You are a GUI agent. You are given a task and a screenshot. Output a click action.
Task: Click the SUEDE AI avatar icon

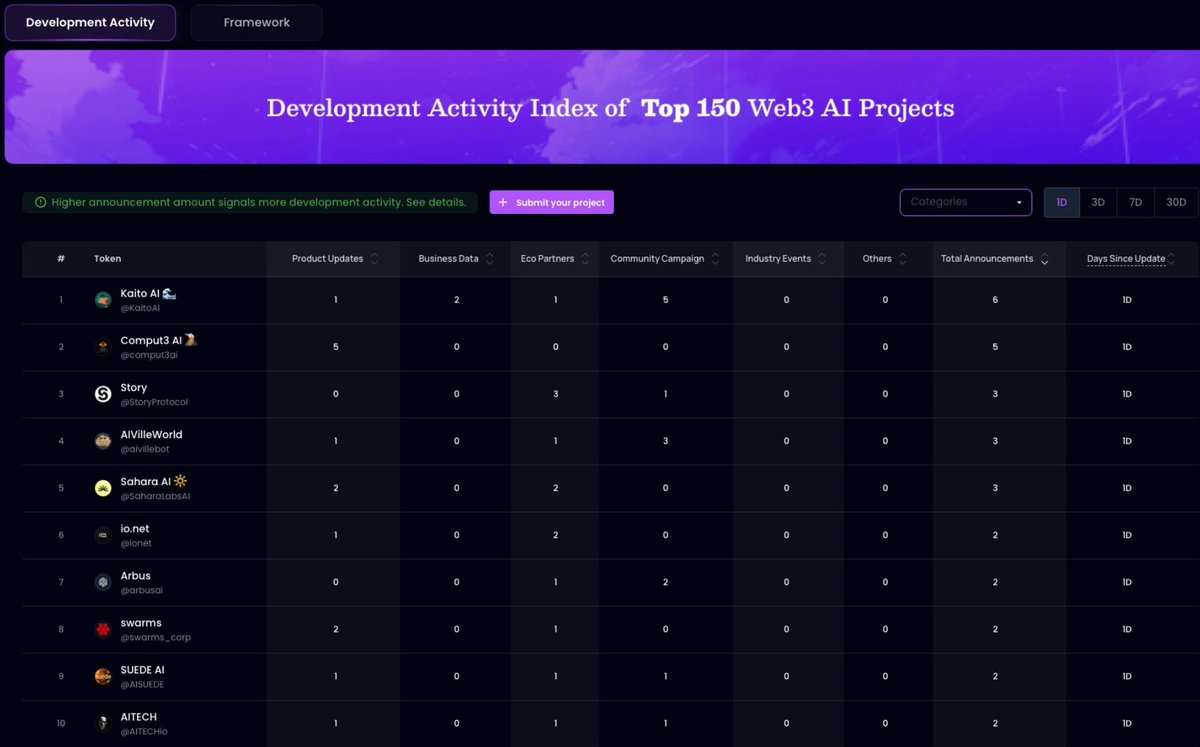coord(103,676)
